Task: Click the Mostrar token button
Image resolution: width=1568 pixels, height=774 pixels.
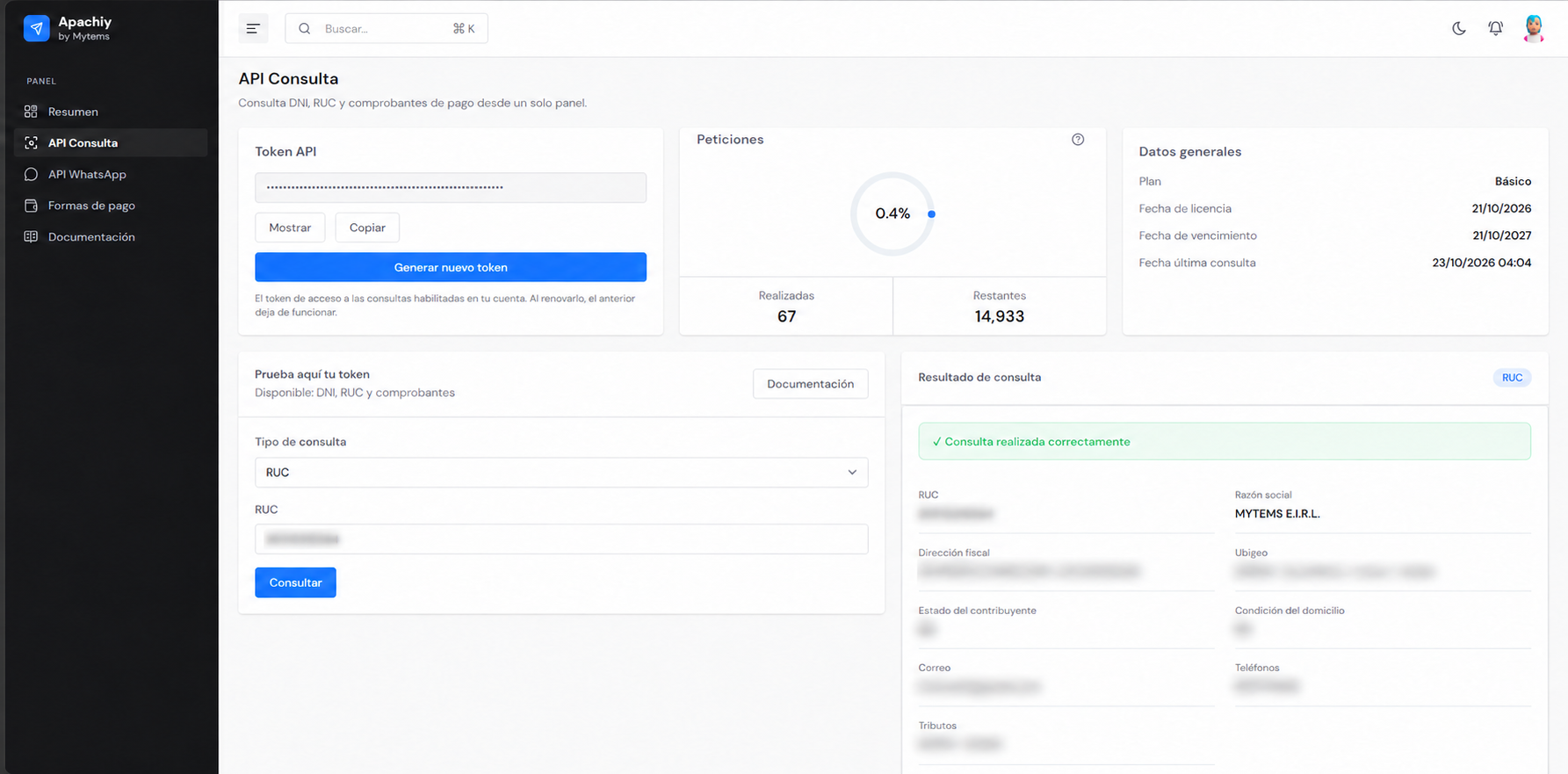Action: pos(290,228)
